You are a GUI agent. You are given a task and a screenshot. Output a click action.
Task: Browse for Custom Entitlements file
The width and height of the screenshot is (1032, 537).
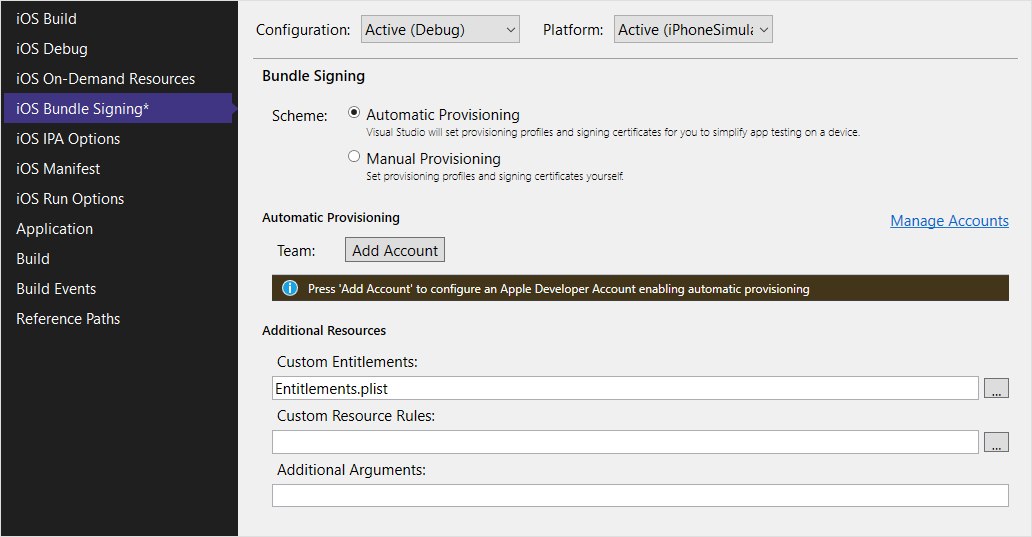[x=996, y=388]
